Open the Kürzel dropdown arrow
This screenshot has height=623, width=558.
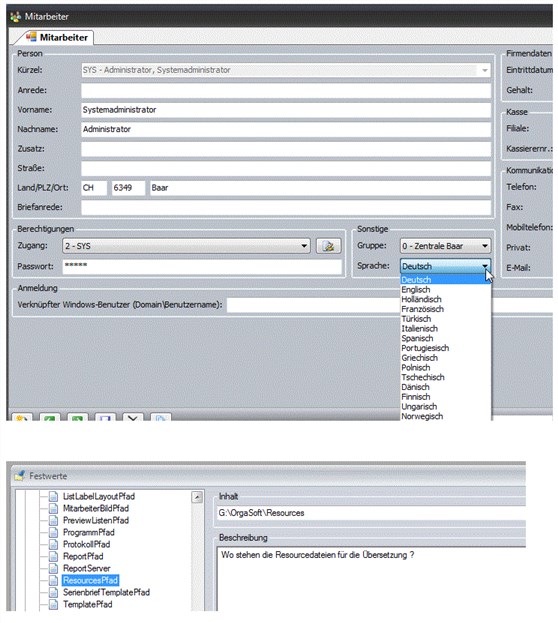484,70
